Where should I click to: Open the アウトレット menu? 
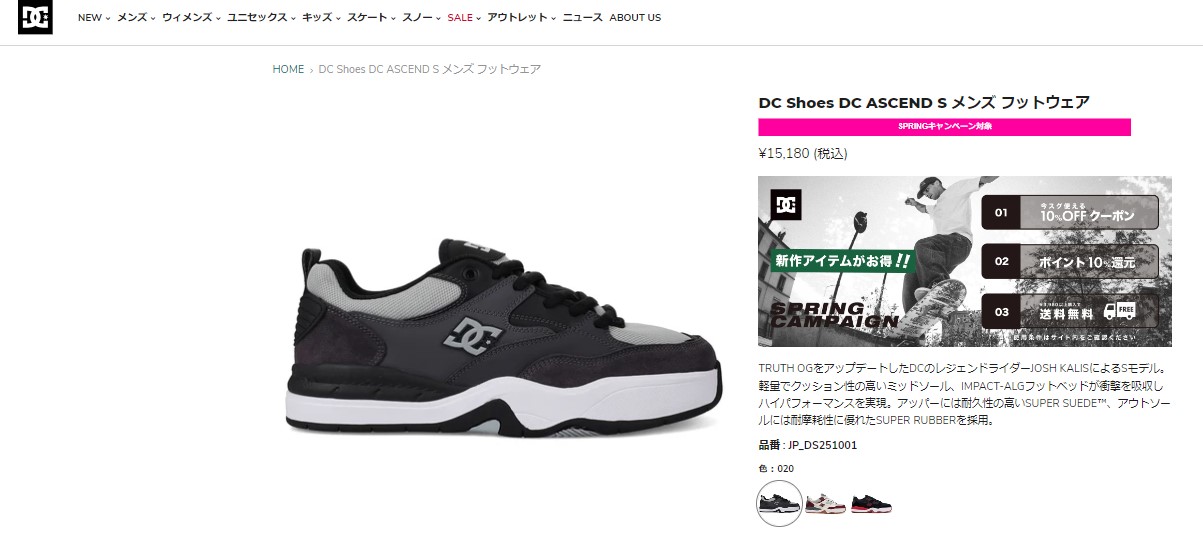pos(521,18)
